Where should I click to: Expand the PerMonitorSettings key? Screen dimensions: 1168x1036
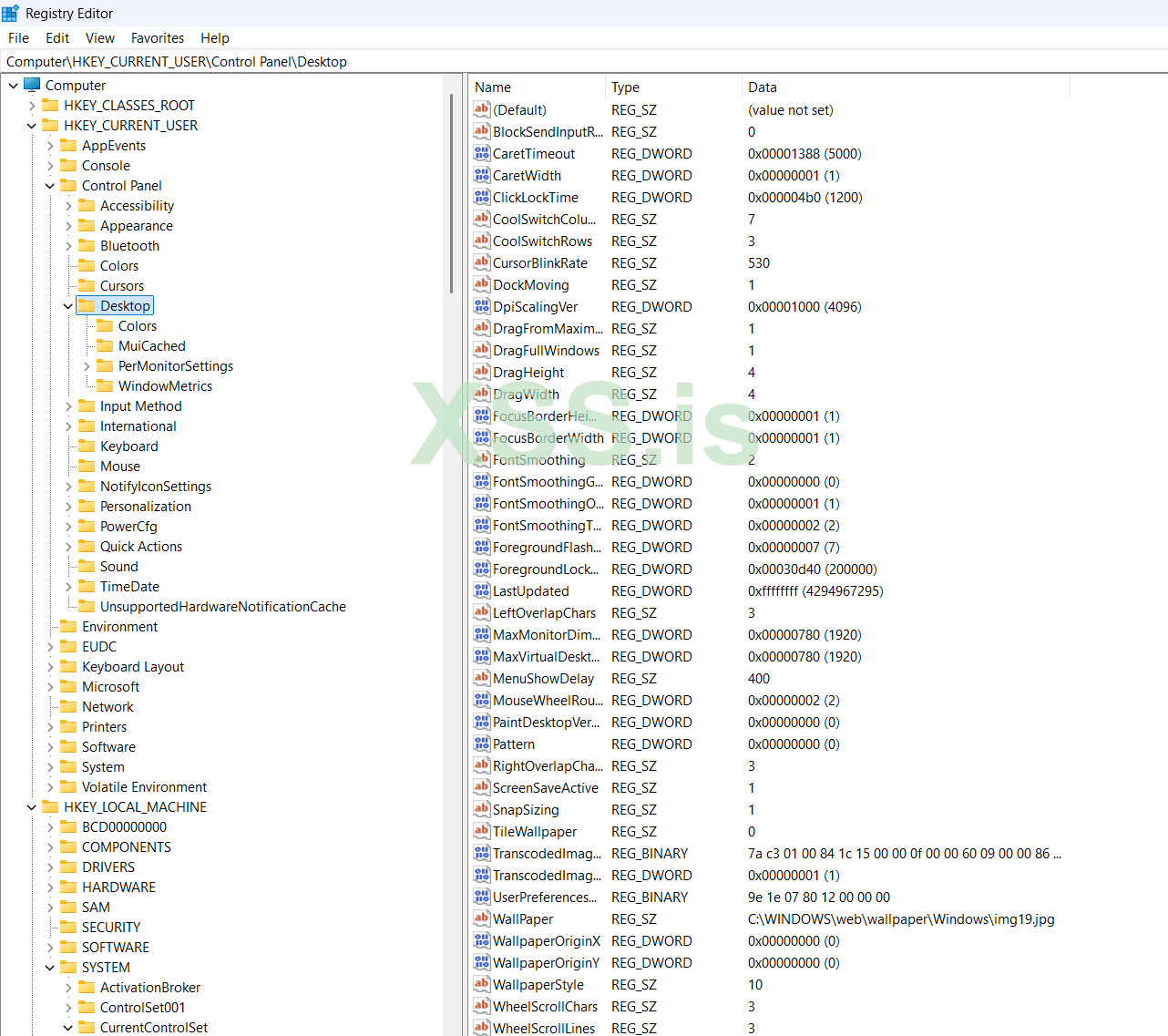[86, 365]
